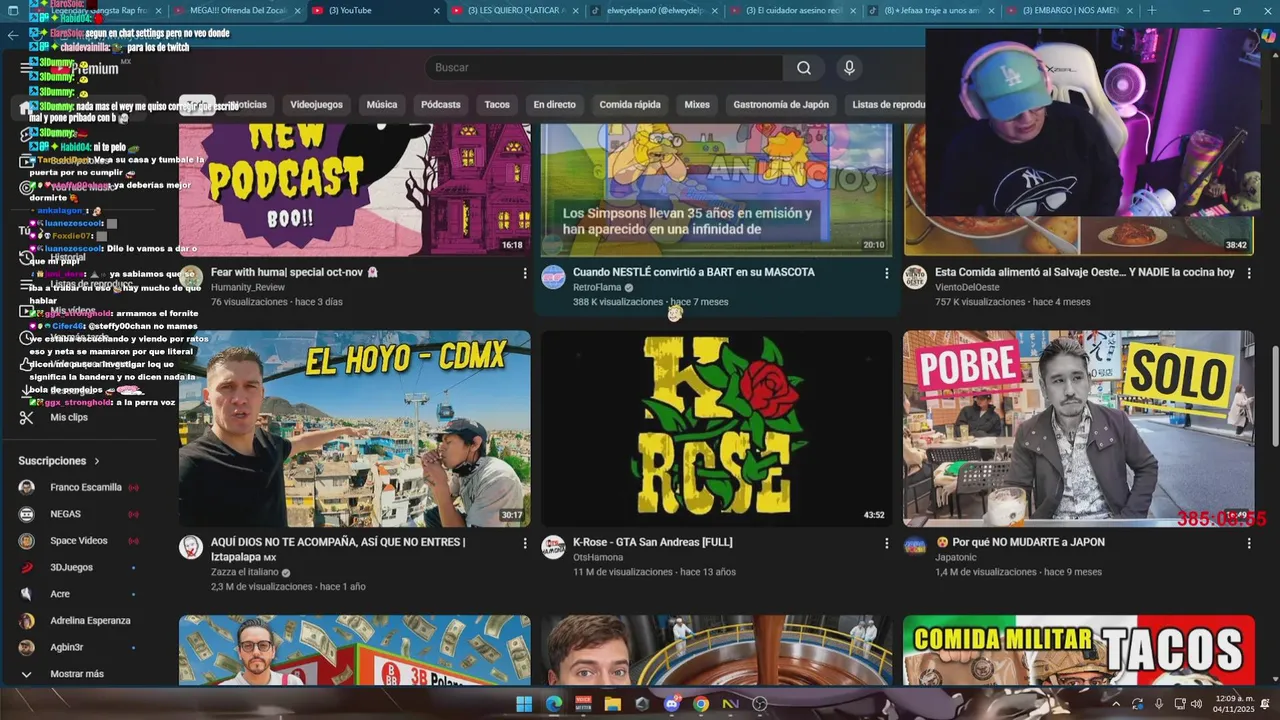The height and width of the screenshot is (720, 1280).
Task: Click the YouTube search magnifier button
Action: (804, 68)
